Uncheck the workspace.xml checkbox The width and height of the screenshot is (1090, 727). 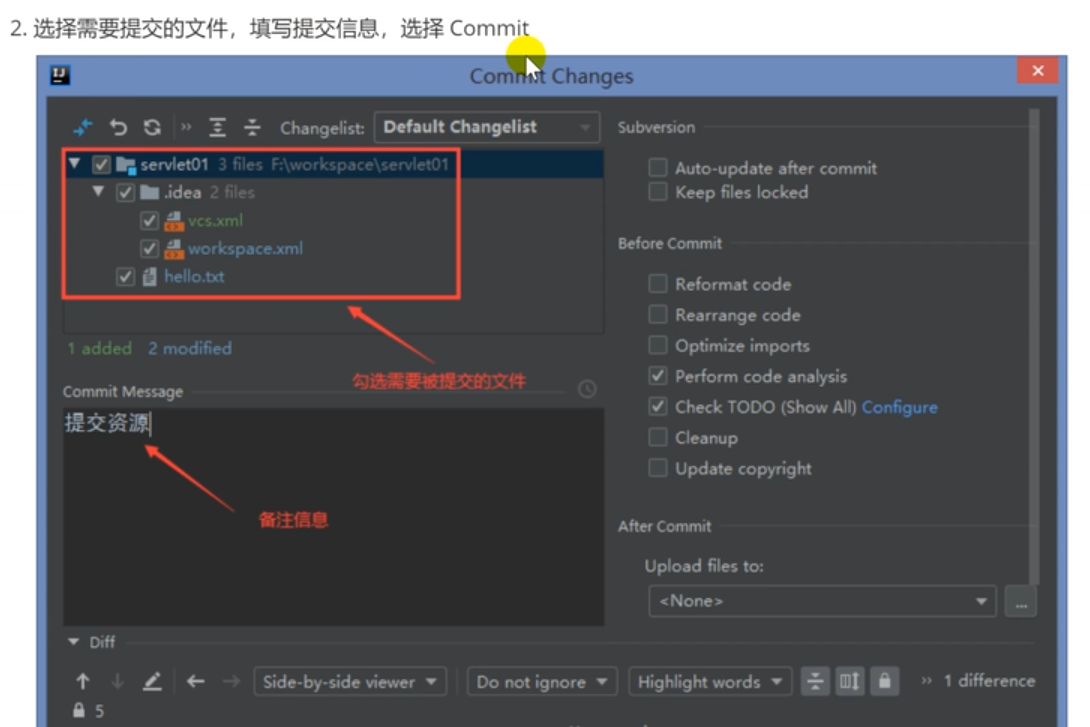click(149, 249)
